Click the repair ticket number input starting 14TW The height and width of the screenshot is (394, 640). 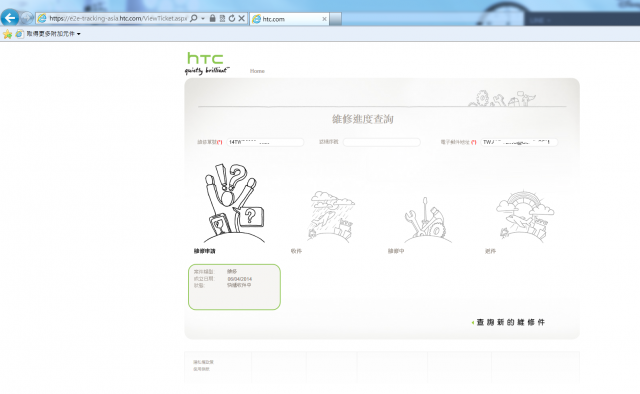[265, 142]
